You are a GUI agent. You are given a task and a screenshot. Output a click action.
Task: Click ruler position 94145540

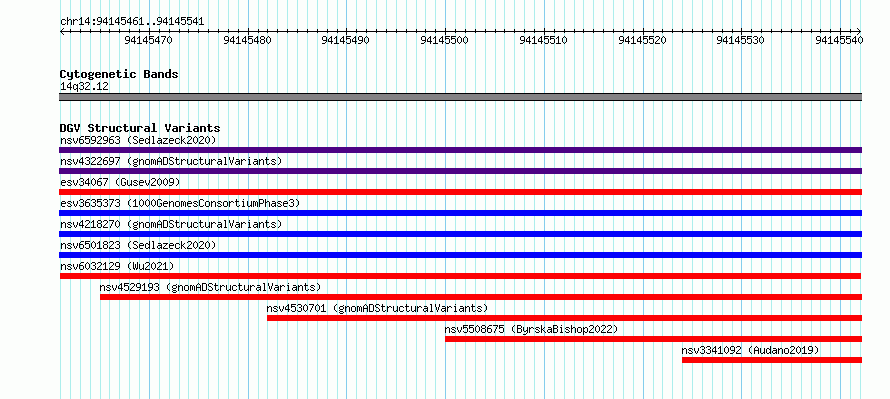pos(839,40)
